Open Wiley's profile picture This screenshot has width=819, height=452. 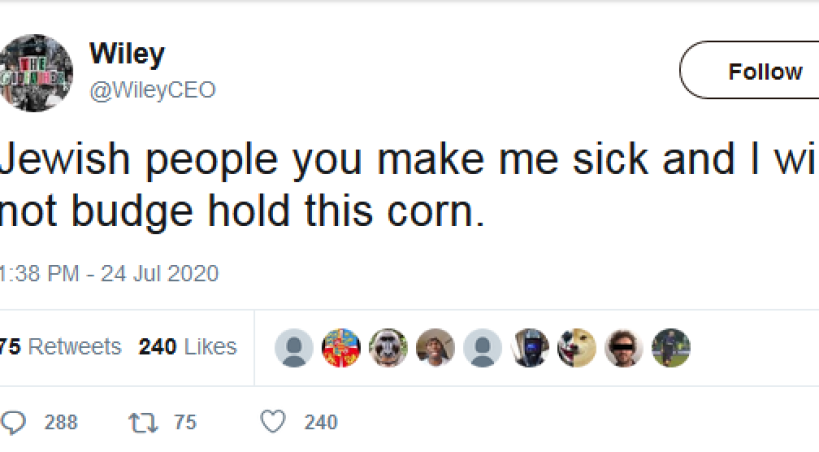[35, 72]
